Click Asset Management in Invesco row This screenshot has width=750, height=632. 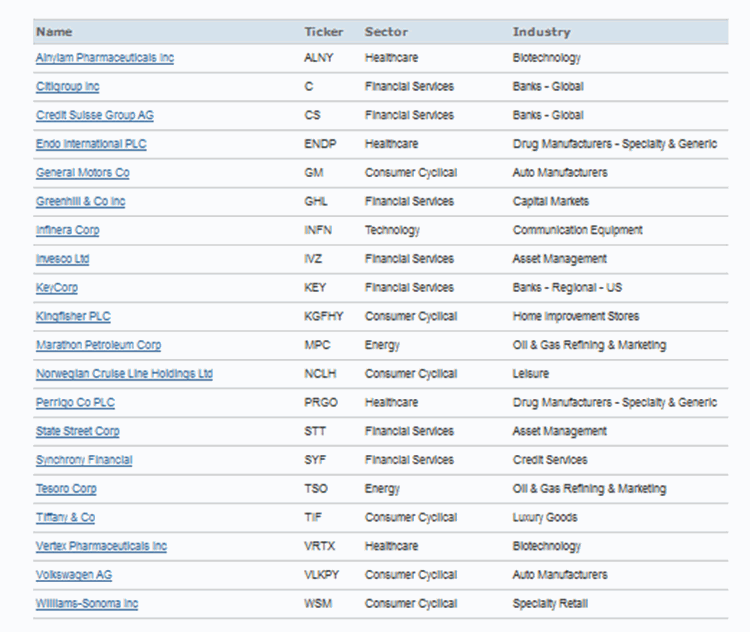click(x=560, y=259)
